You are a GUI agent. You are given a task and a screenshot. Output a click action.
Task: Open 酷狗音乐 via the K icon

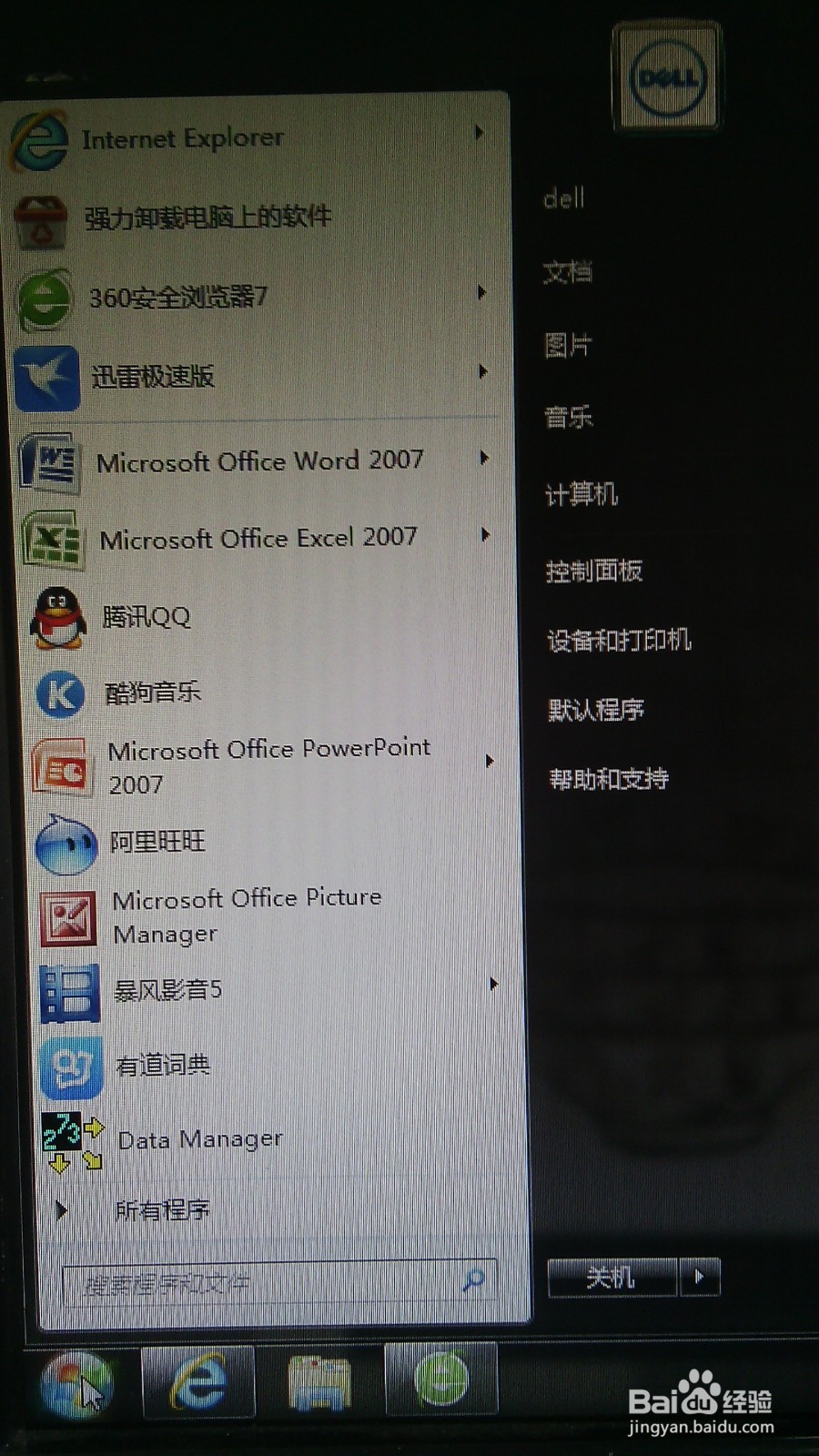[x=60, y=693]
